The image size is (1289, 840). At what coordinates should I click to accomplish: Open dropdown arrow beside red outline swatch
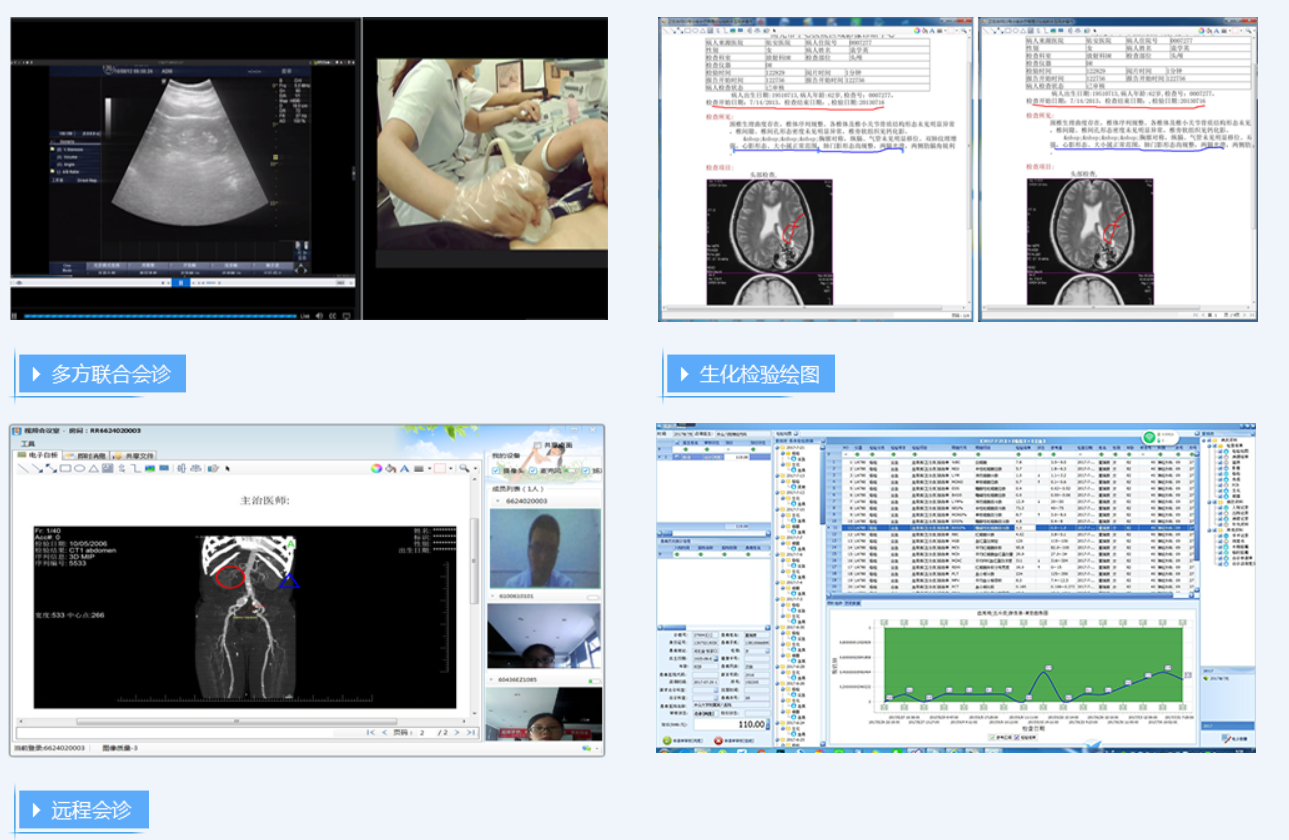451,468
